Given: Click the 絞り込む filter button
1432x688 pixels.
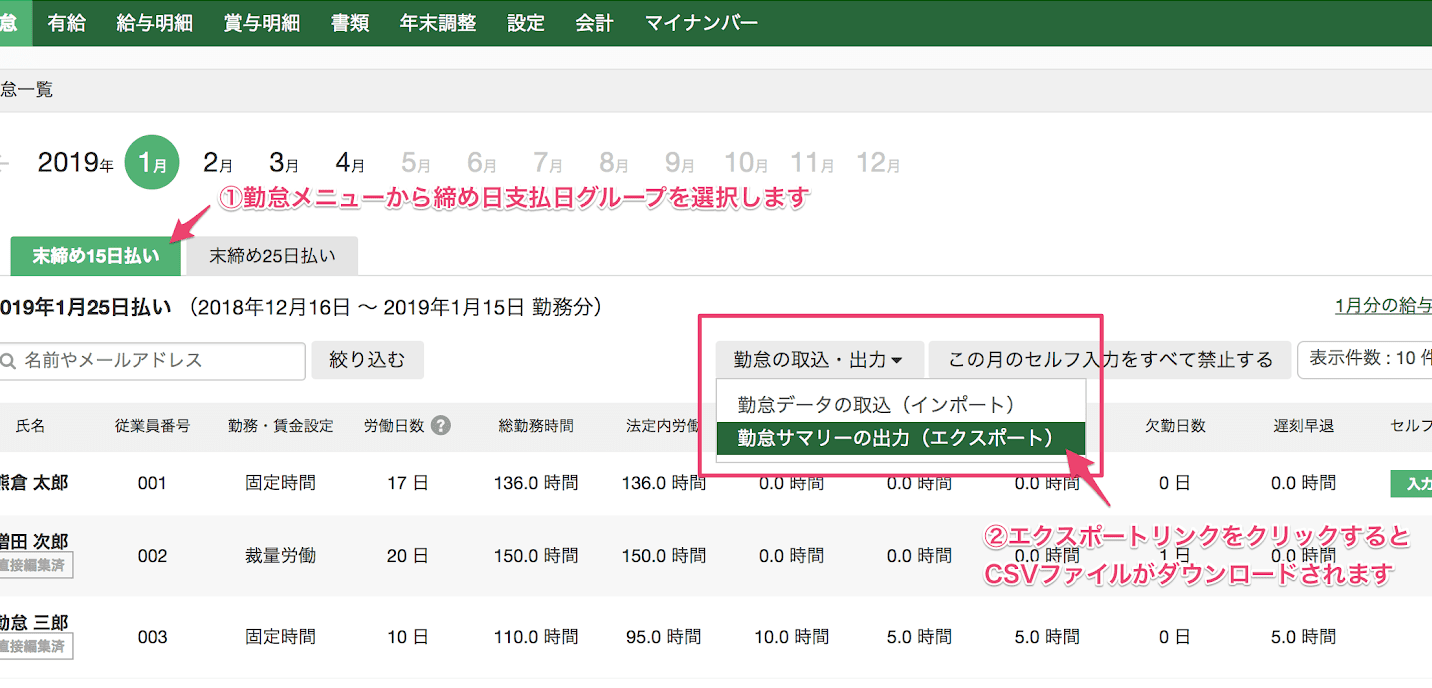Looking at the screenshot, I should point(368,360).
